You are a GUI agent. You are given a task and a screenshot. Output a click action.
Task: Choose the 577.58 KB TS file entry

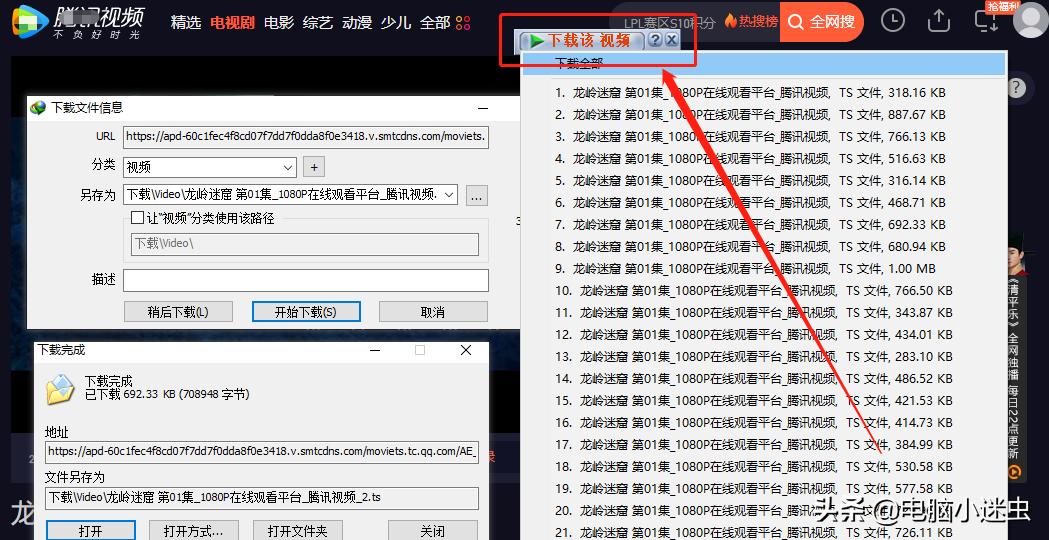[753, 488]
